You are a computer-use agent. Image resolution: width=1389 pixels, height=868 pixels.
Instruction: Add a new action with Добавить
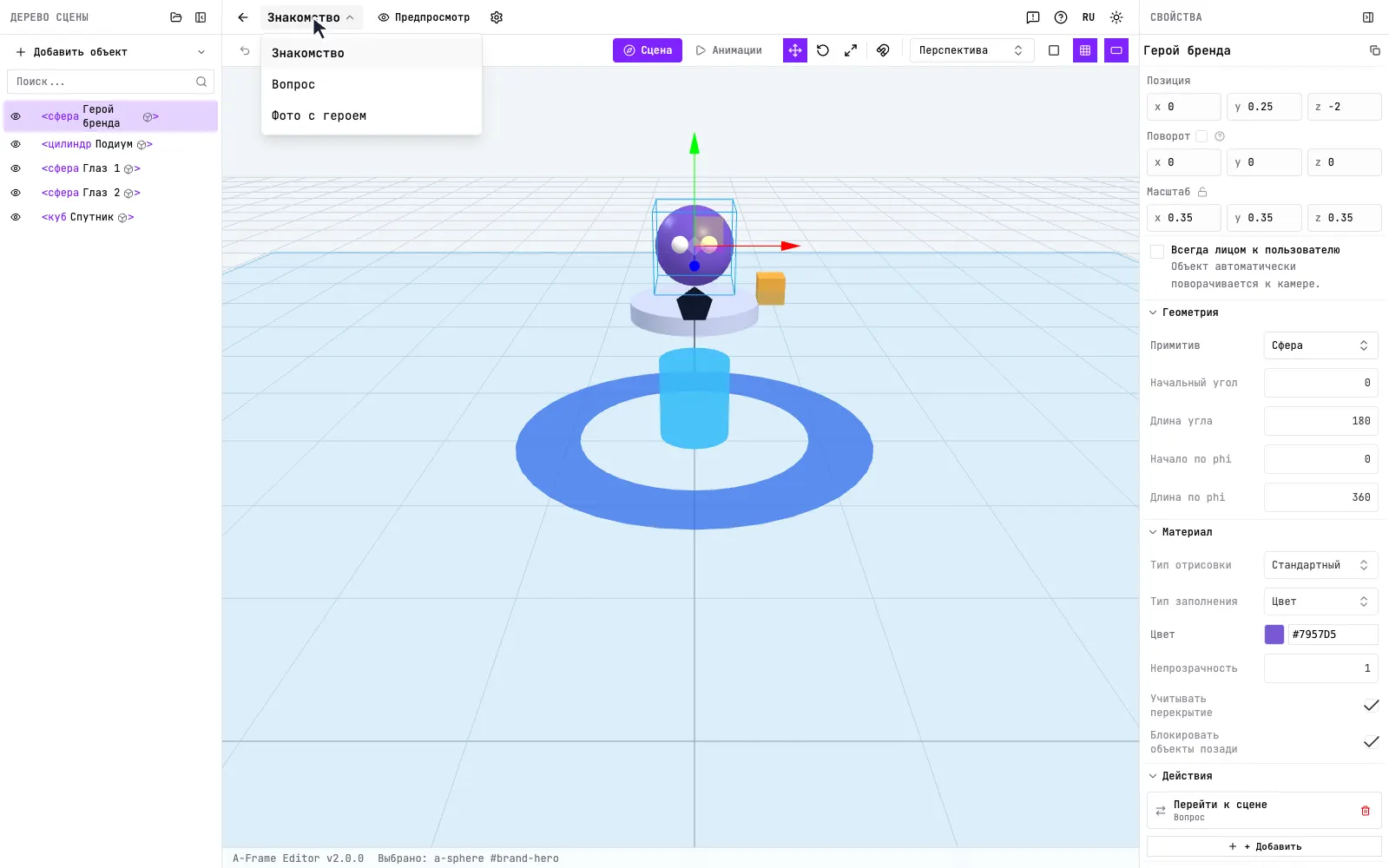pyautogui.click(x=1264, y=846)
